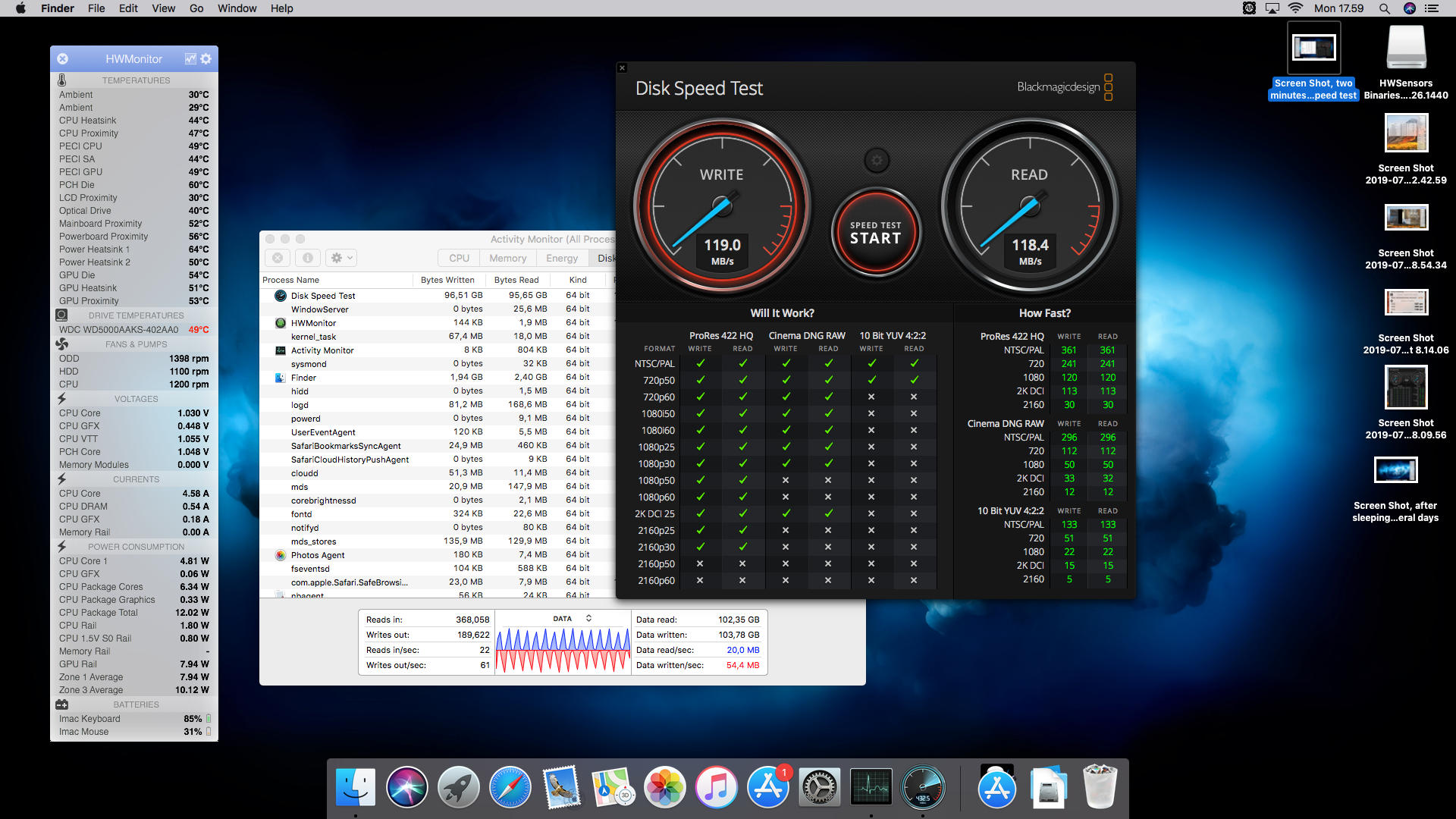Image resolution: width=1456 pixels, height=819 pixels.
Task: Open Siri icon in menu bar
Action: (1409, 8)
